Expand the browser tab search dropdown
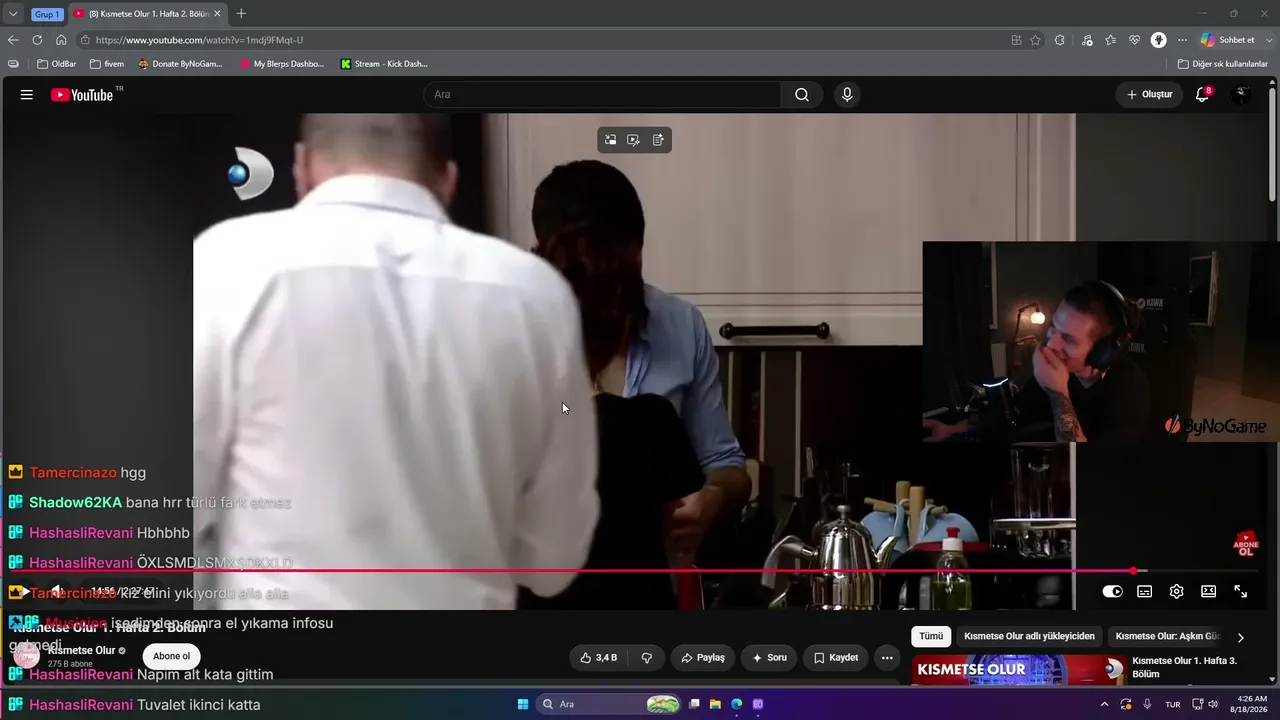The image size is (1280, 720). pyautogui.click(x=13, y=14)
